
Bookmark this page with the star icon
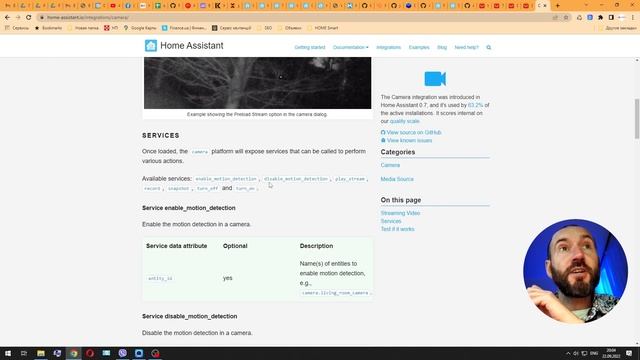pyautogui.click(x=566, y=18)
